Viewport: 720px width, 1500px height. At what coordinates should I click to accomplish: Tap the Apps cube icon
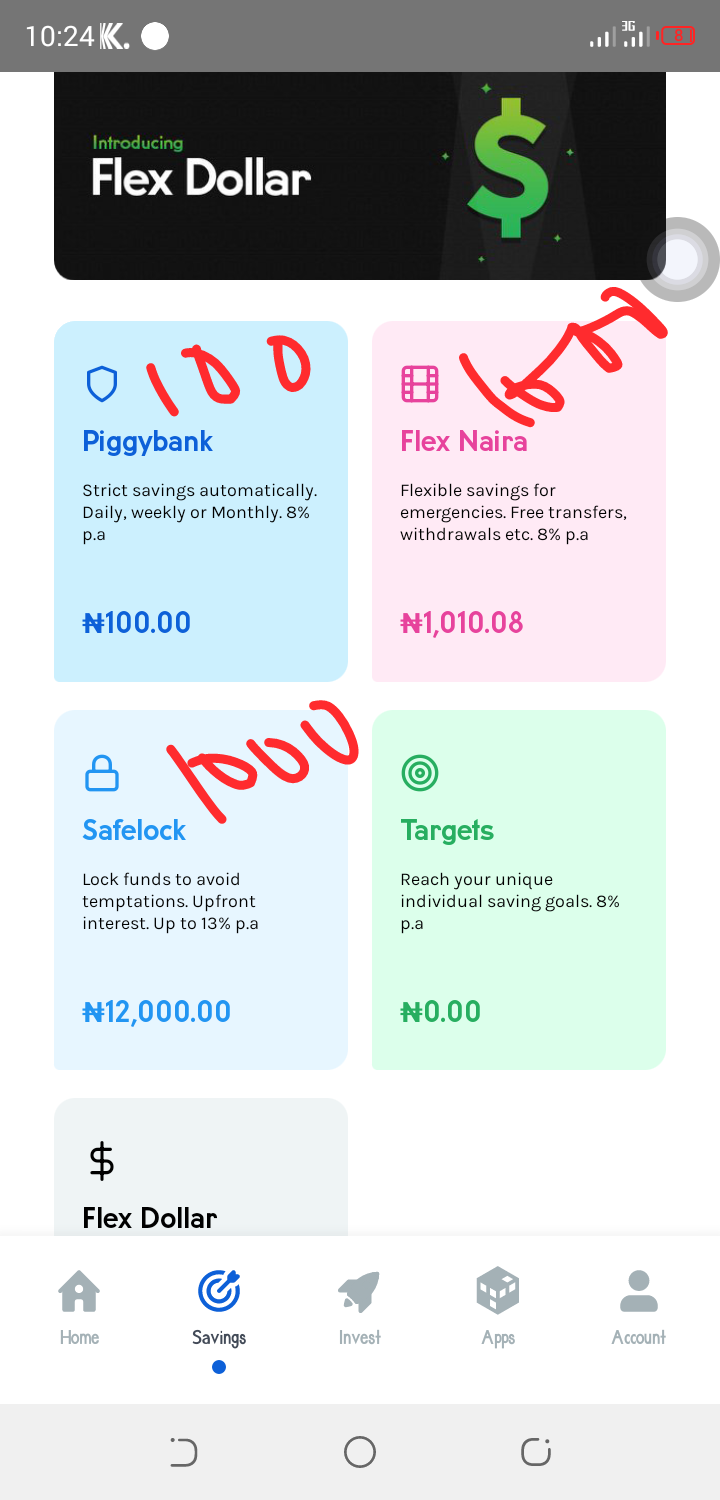coord(498,1291)
